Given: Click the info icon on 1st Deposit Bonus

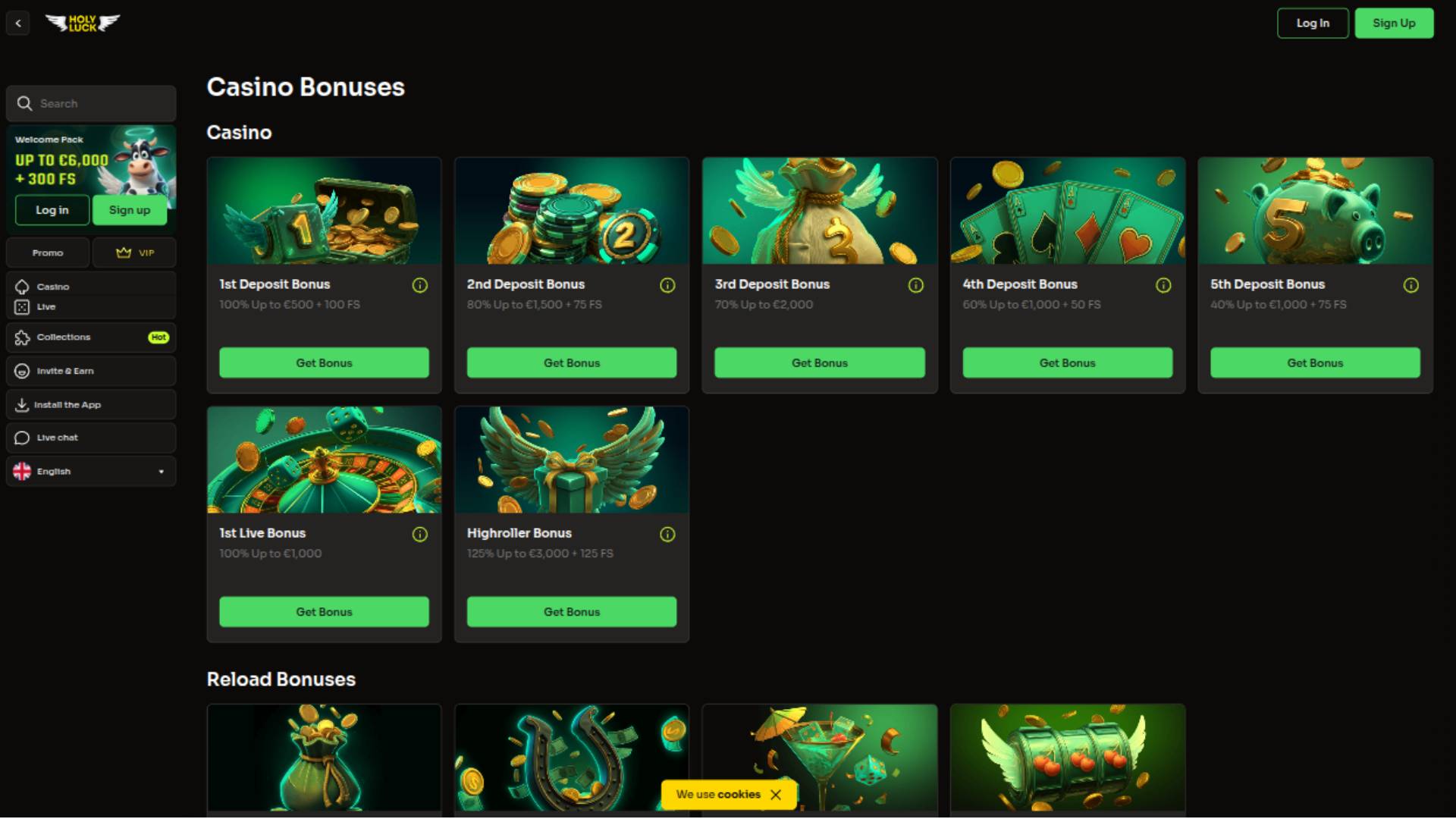Looking at the screenshot, I should coord(419,285).
